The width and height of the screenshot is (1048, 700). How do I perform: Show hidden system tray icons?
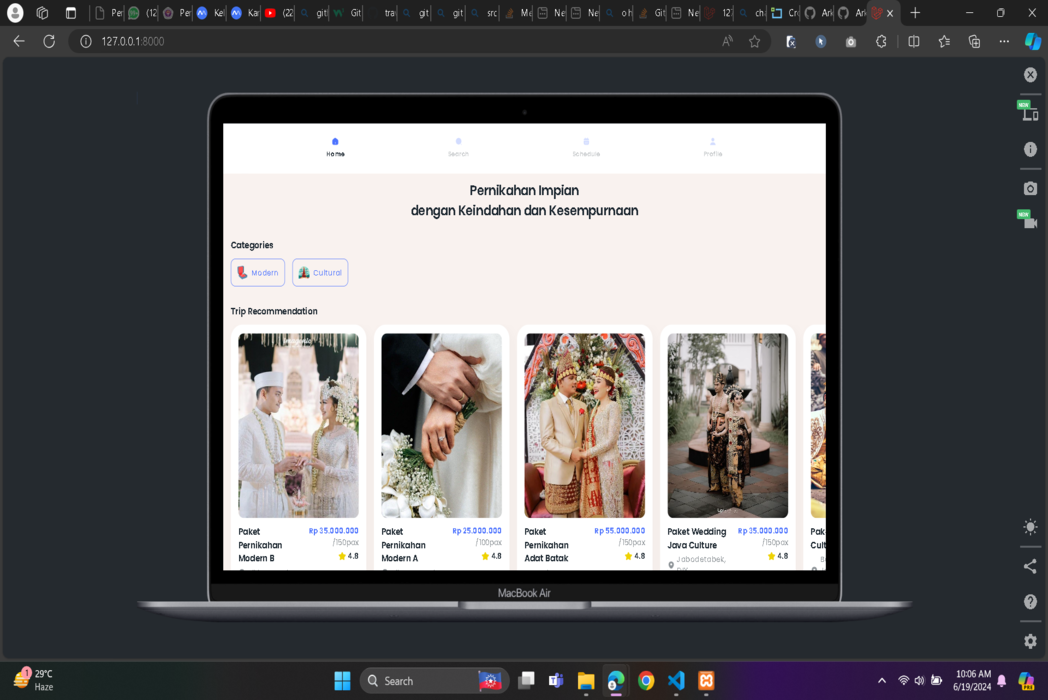click(882, 681)
